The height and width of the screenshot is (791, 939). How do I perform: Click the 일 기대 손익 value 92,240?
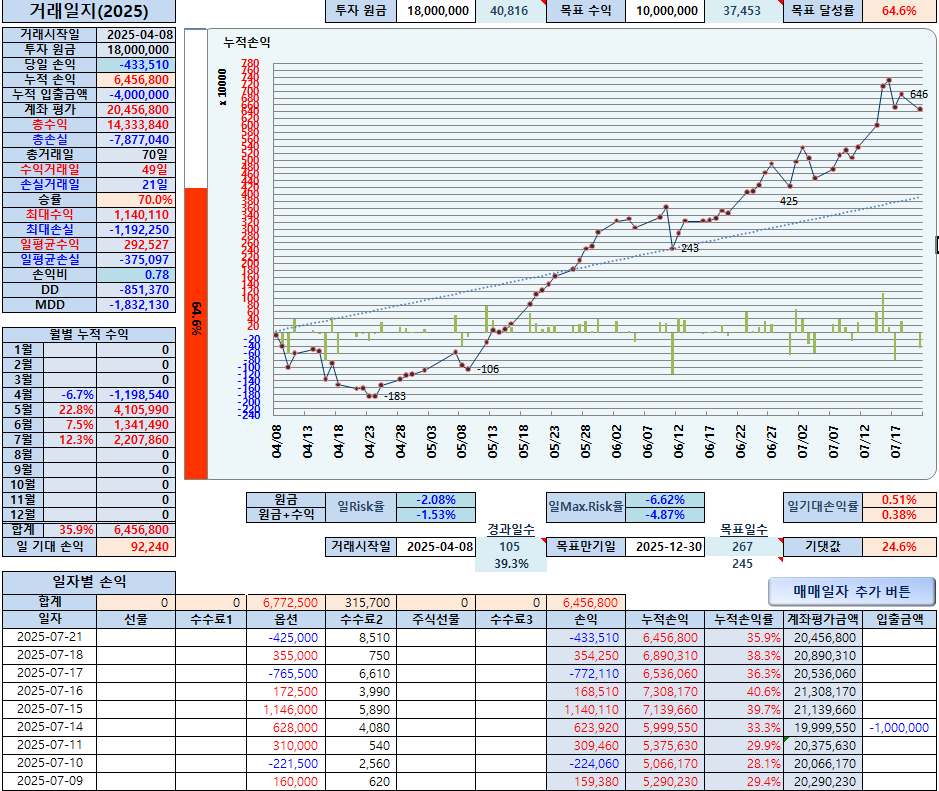coord(136,546)
